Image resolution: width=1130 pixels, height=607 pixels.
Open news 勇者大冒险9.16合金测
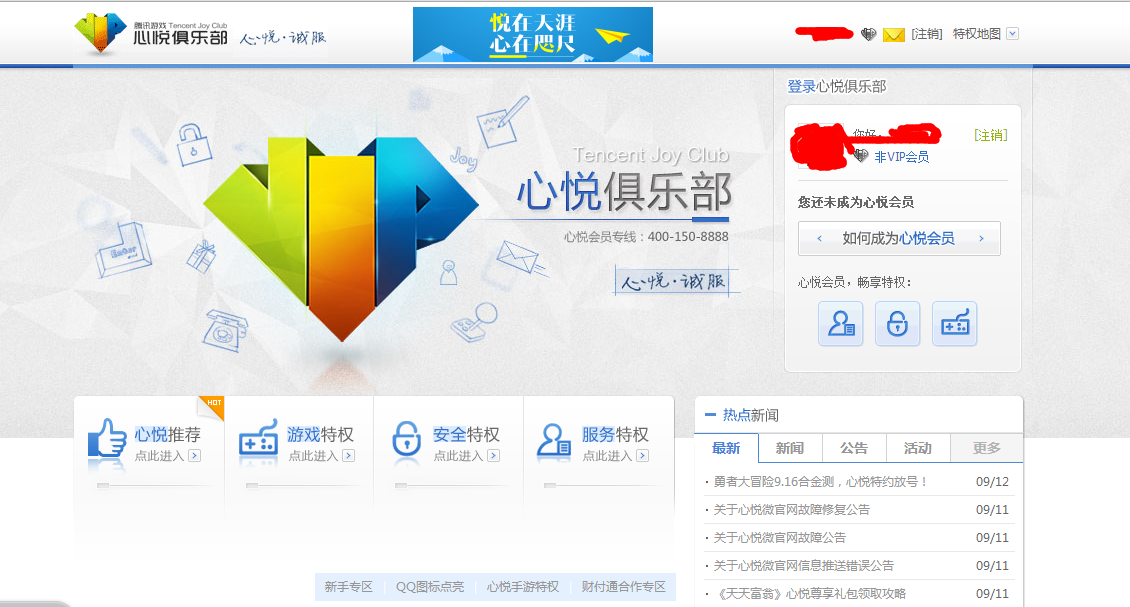tap(820, 482)
